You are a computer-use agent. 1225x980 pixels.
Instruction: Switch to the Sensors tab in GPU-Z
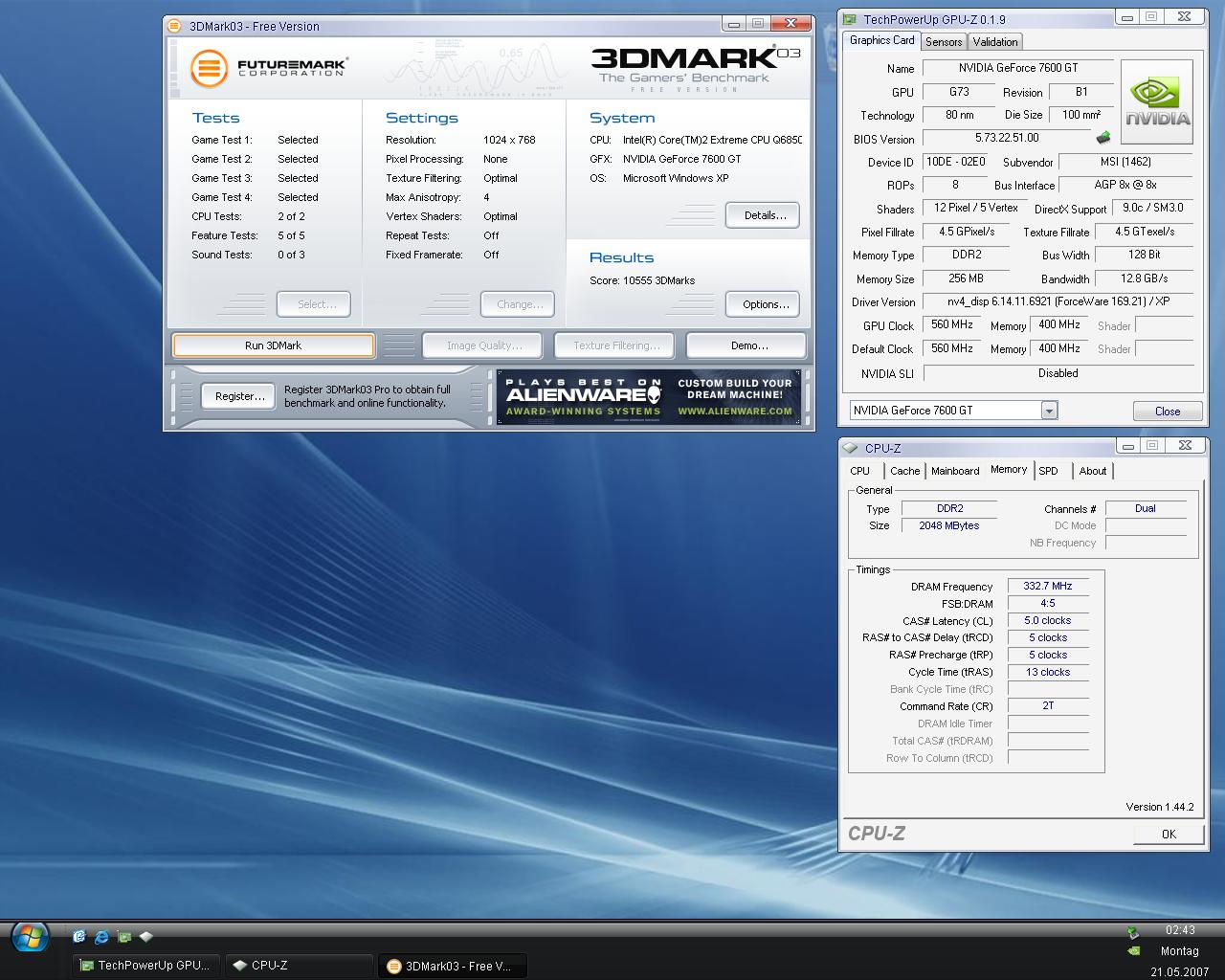point(944,42)
